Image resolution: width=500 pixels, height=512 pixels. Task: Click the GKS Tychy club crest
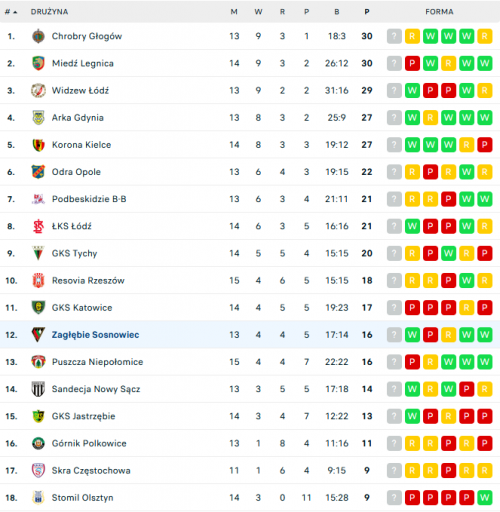click(x=38, y=253)
